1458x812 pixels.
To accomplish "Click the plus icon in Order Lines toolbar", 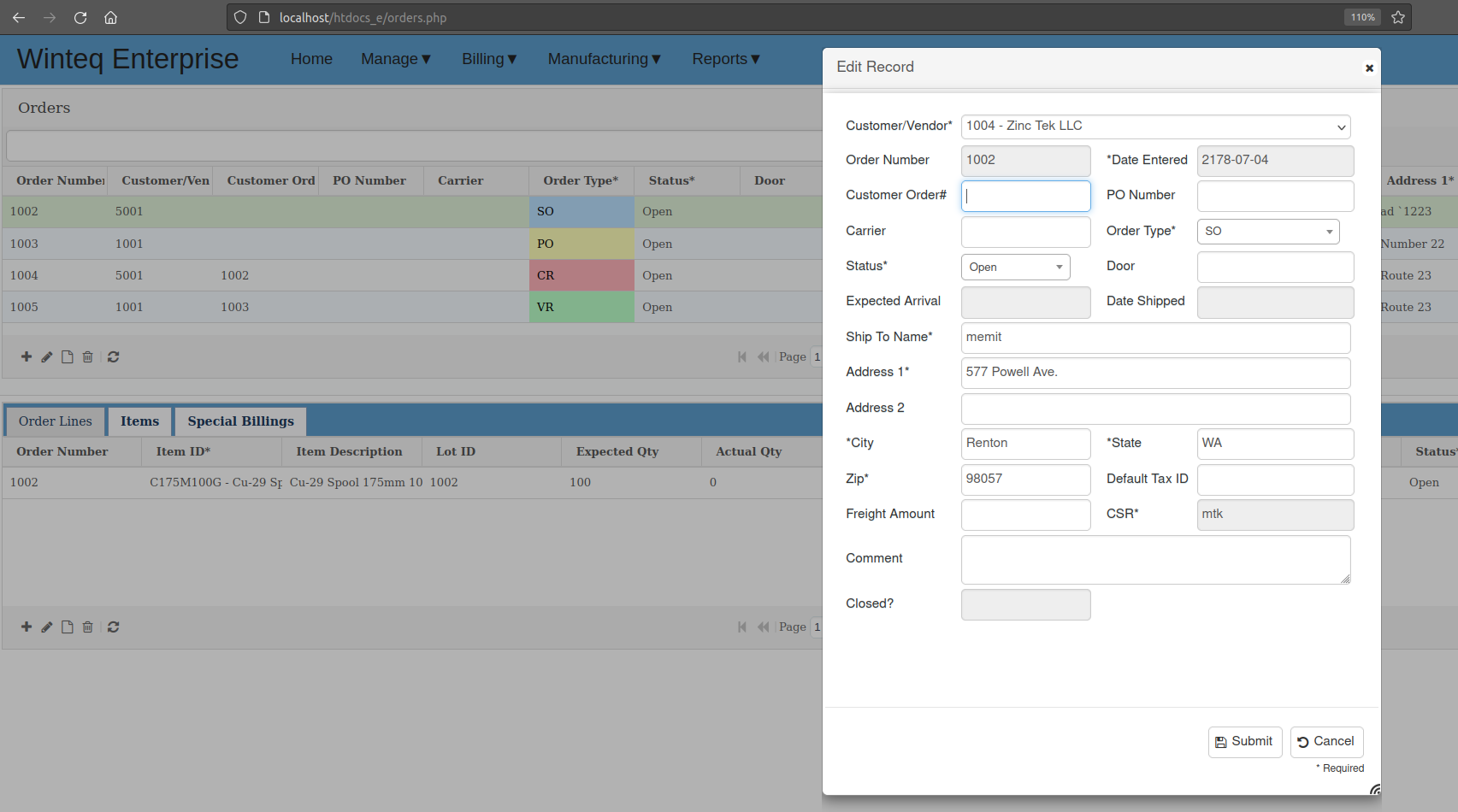I will pos(27,627).
